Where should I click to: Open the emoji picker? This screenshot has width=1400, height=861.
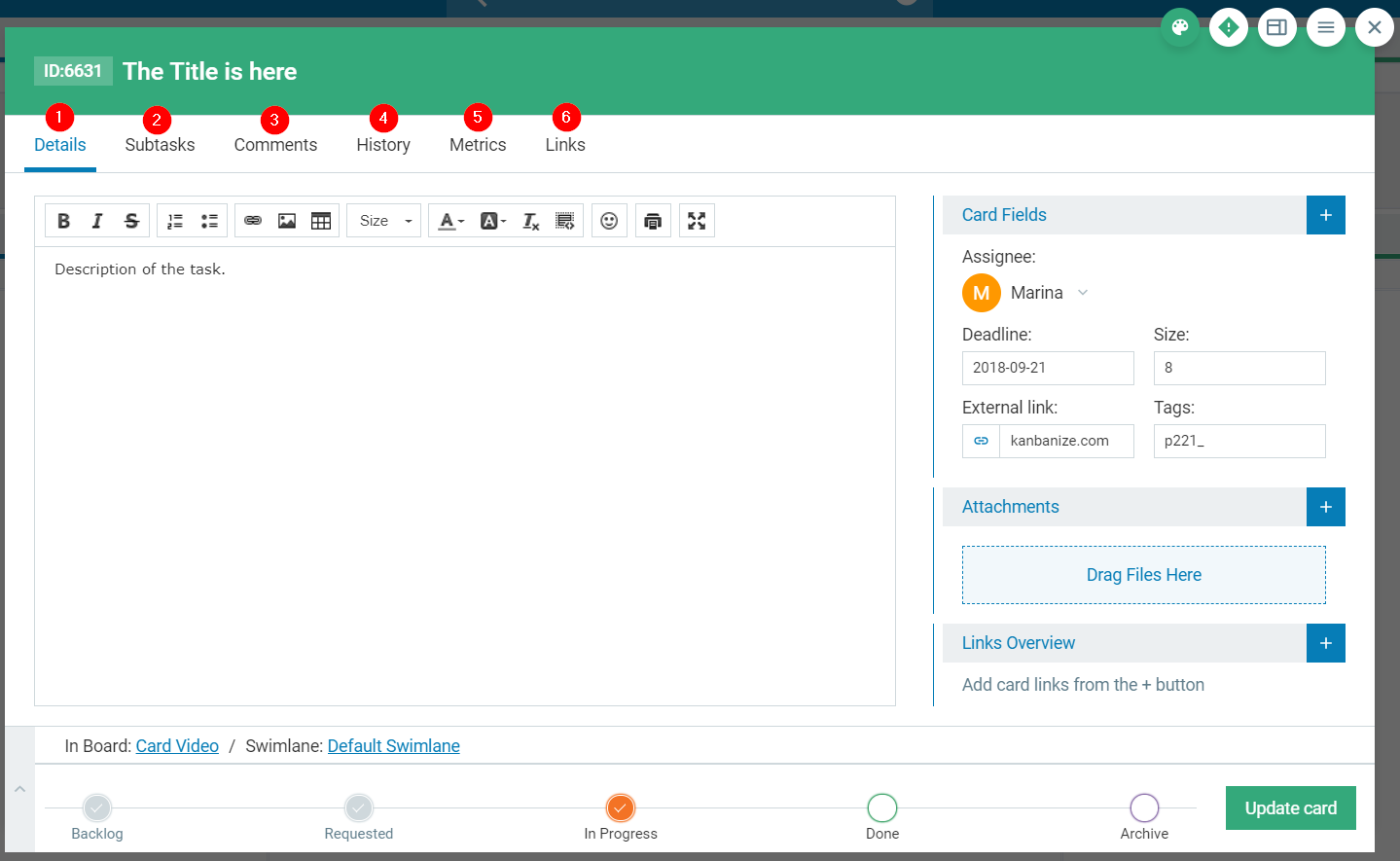pos(609,221)
